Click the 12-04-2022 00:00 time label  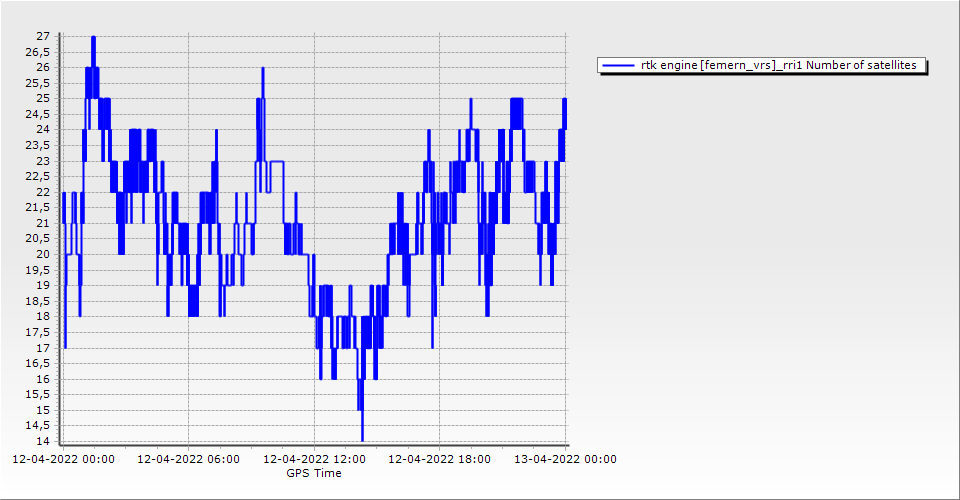[x=63, y=459]
